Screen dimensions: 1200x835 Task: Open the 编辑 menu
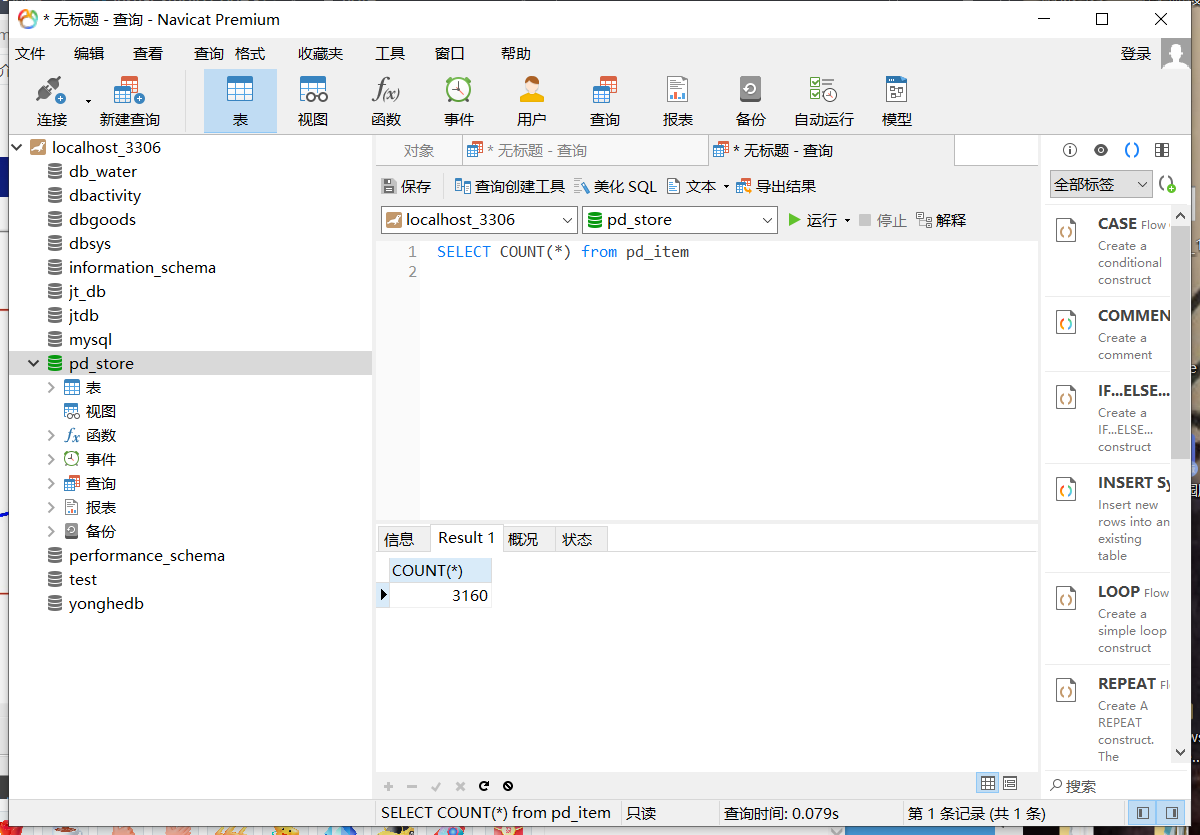89,53
